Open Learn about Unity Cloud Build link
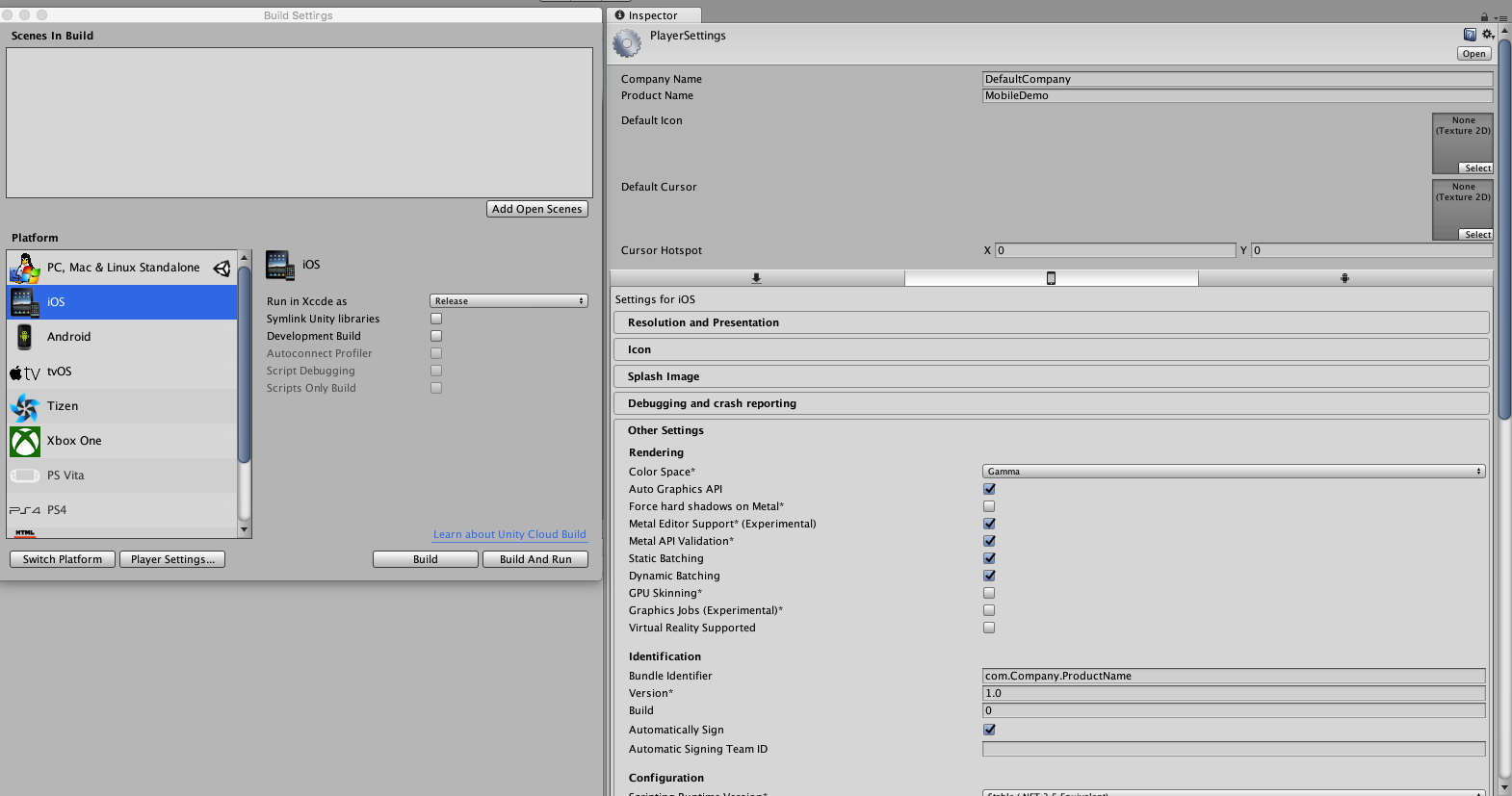 pyautogui.click(x=509, y=534)
